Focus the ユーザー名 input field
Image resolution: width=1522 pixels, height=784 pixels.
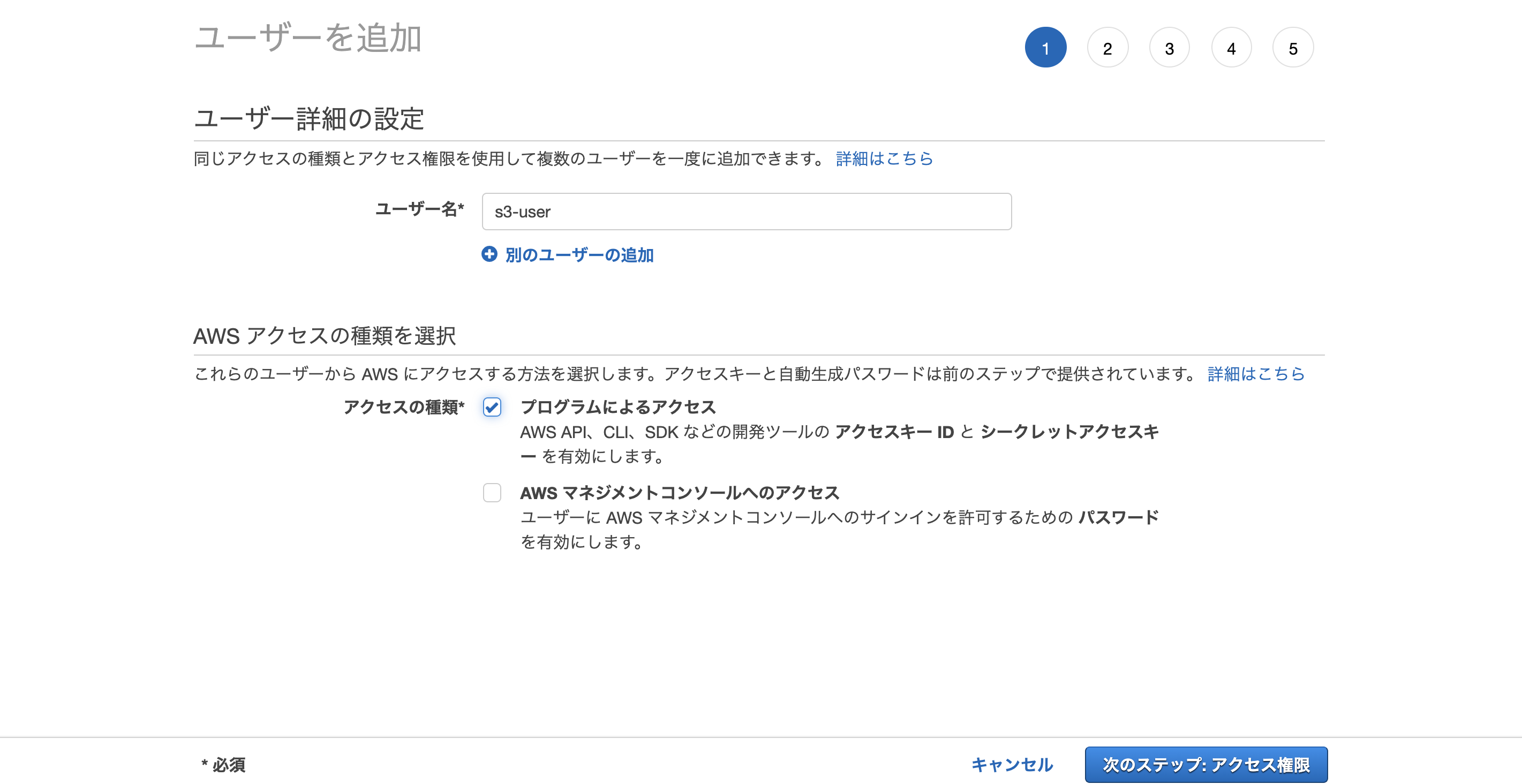(746, 212)
